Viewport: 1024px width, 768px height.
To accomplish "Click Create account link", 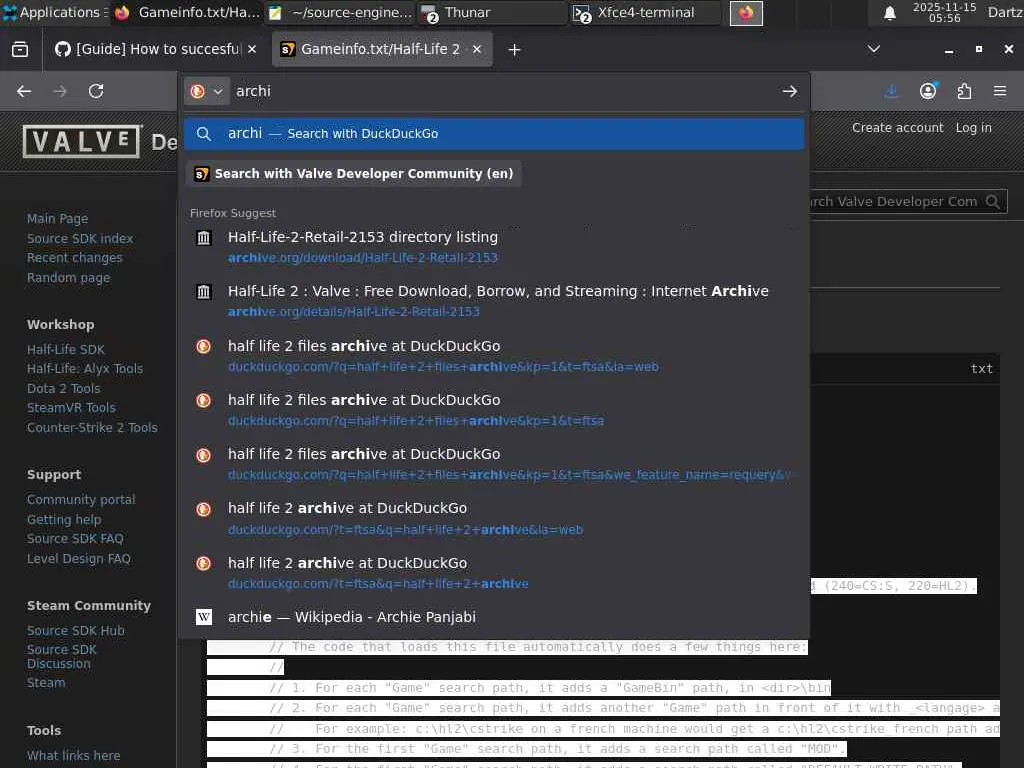I will click(x=897, y=128).
